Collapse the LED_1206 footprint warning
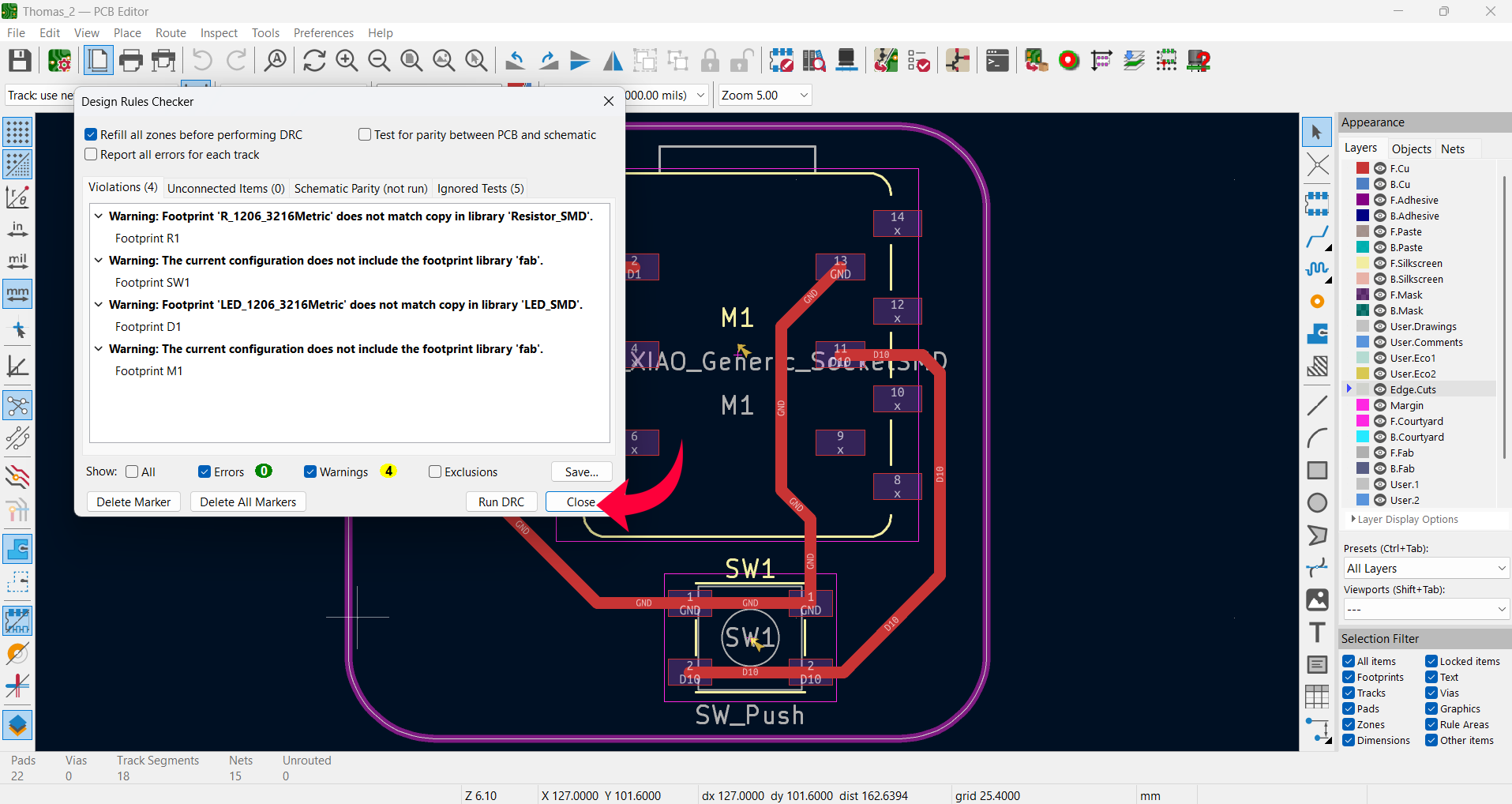This screenshot has height=804, width=1512. [x=99, y=304]
